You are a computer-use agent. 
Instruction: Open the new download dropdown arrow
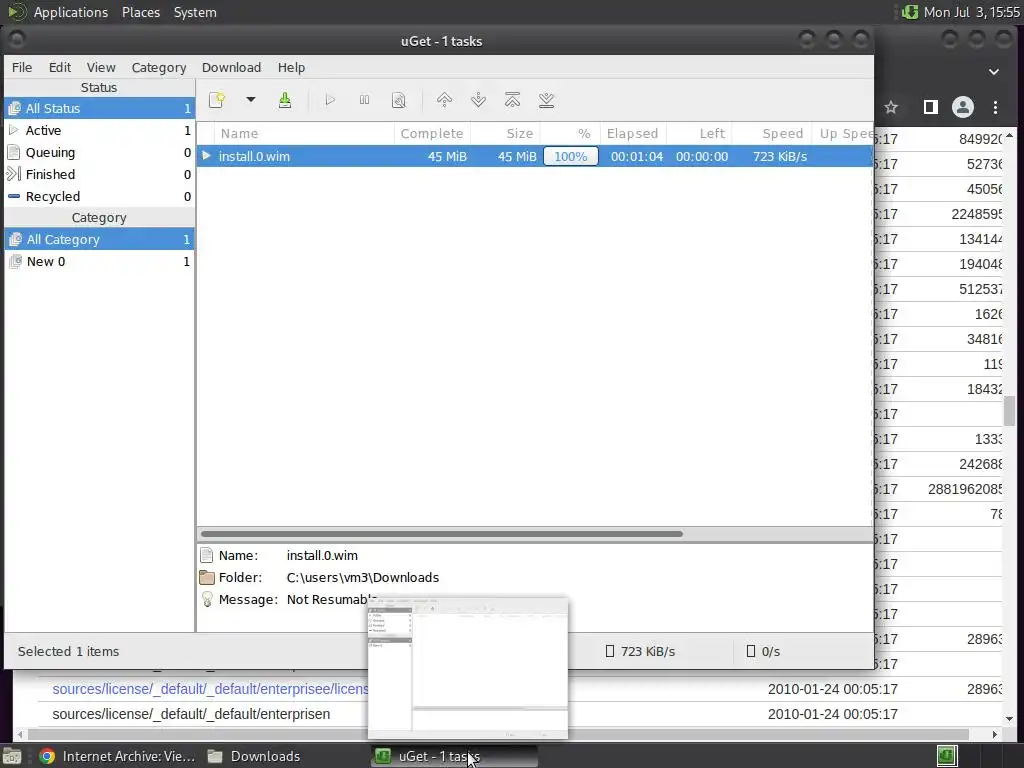(250, 100)
